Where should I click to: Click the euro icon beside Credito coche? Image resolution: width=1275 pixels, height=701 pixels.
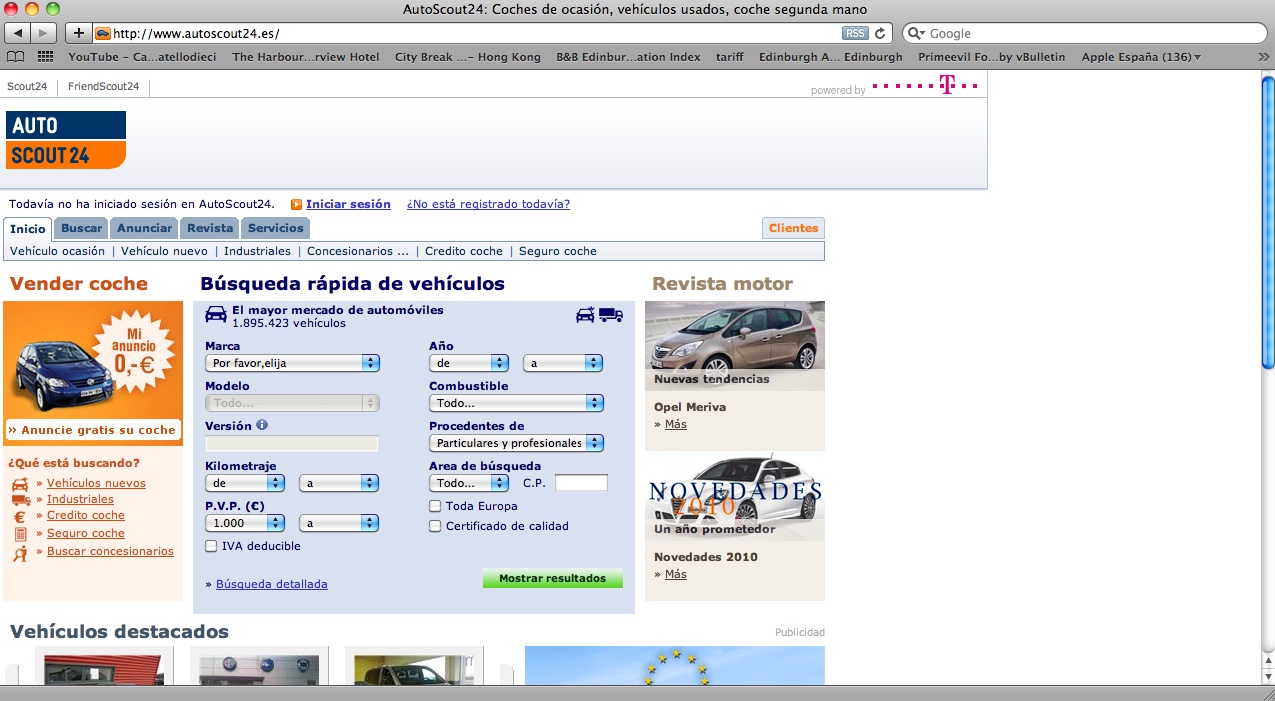click(x=20, y=517)
